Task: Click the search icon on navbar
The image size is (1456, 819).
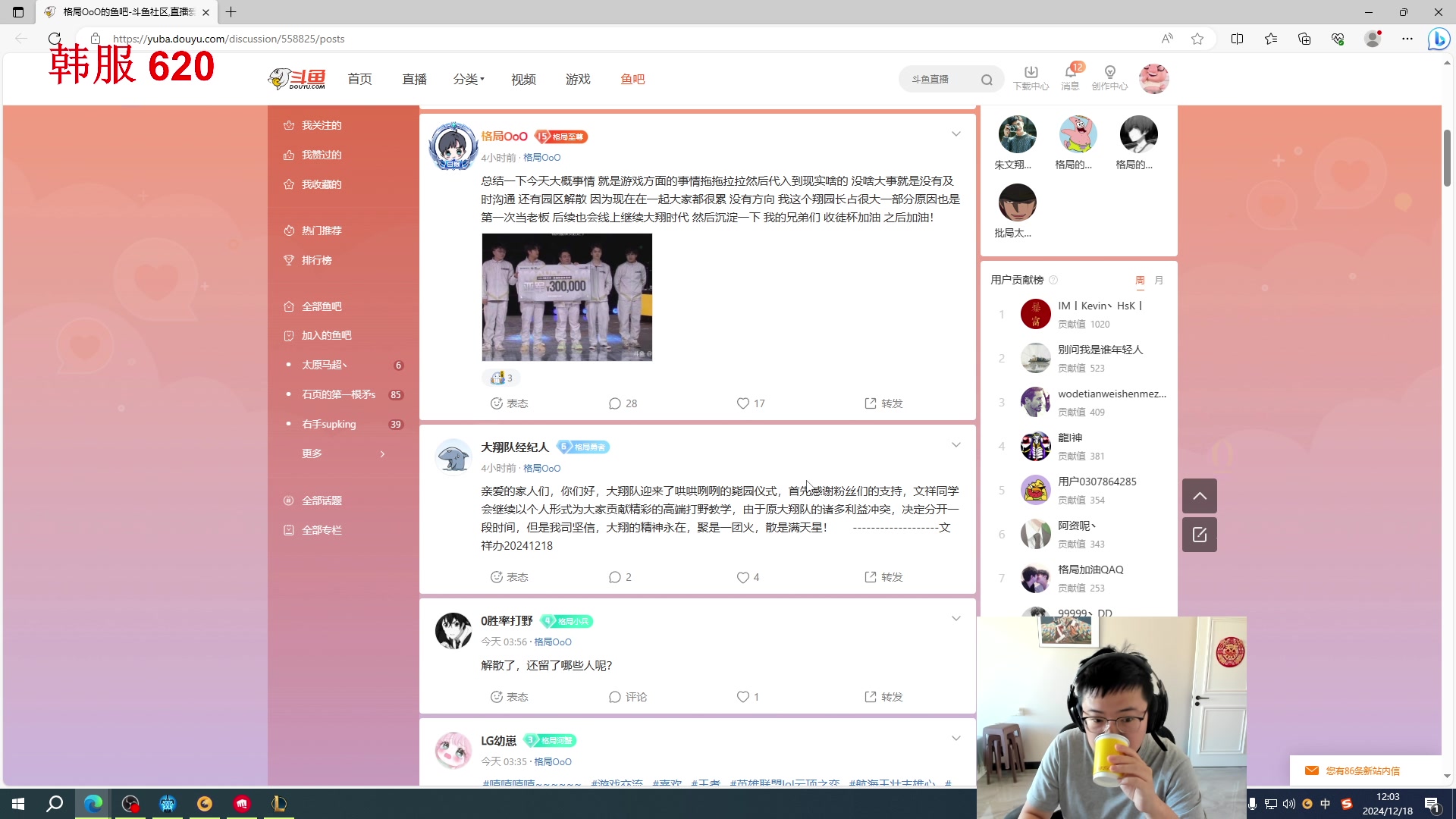Action: tap(988, 79)
